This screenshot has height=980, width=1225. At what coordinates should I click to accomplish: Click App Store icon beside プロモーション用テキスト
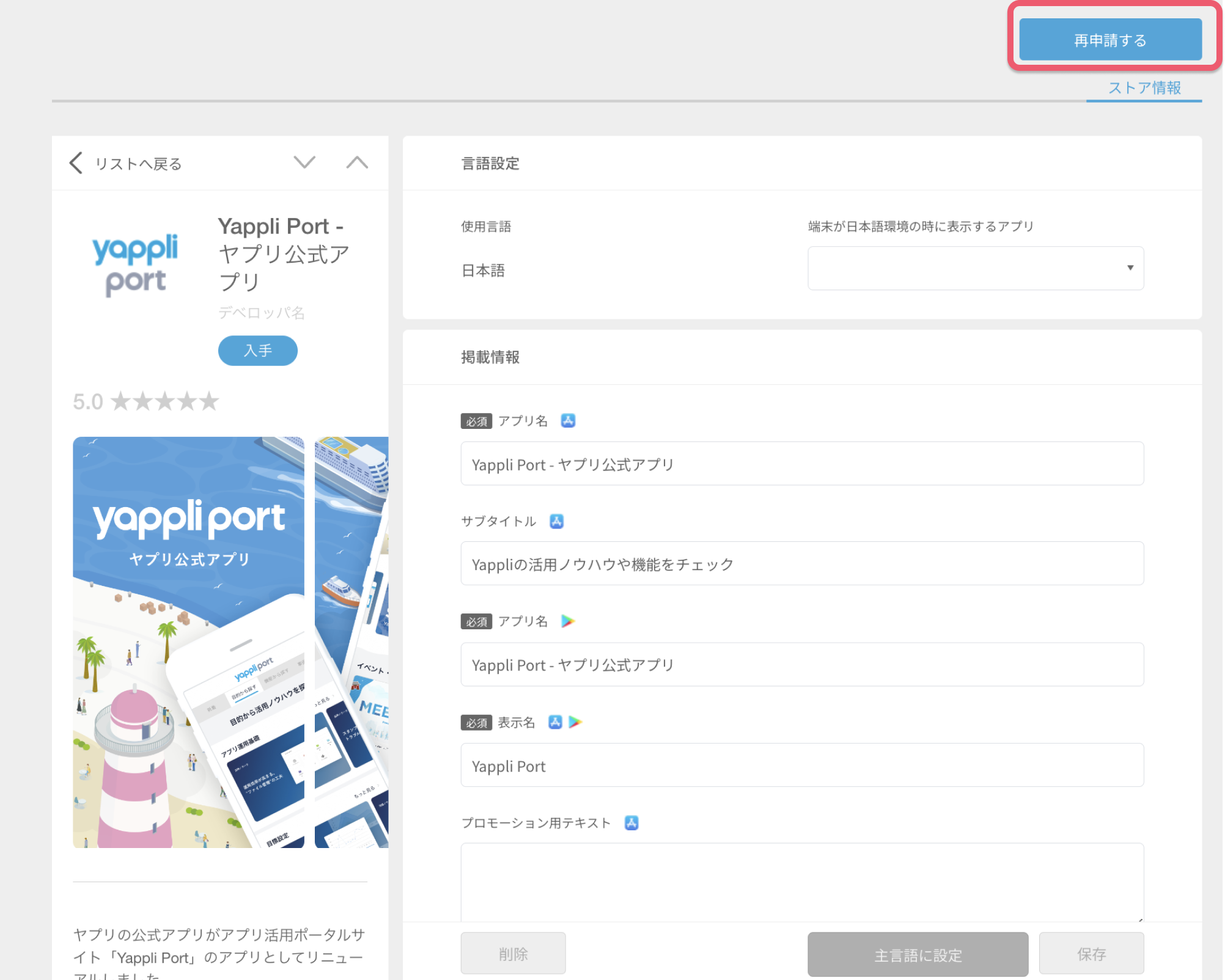[631, 823]
